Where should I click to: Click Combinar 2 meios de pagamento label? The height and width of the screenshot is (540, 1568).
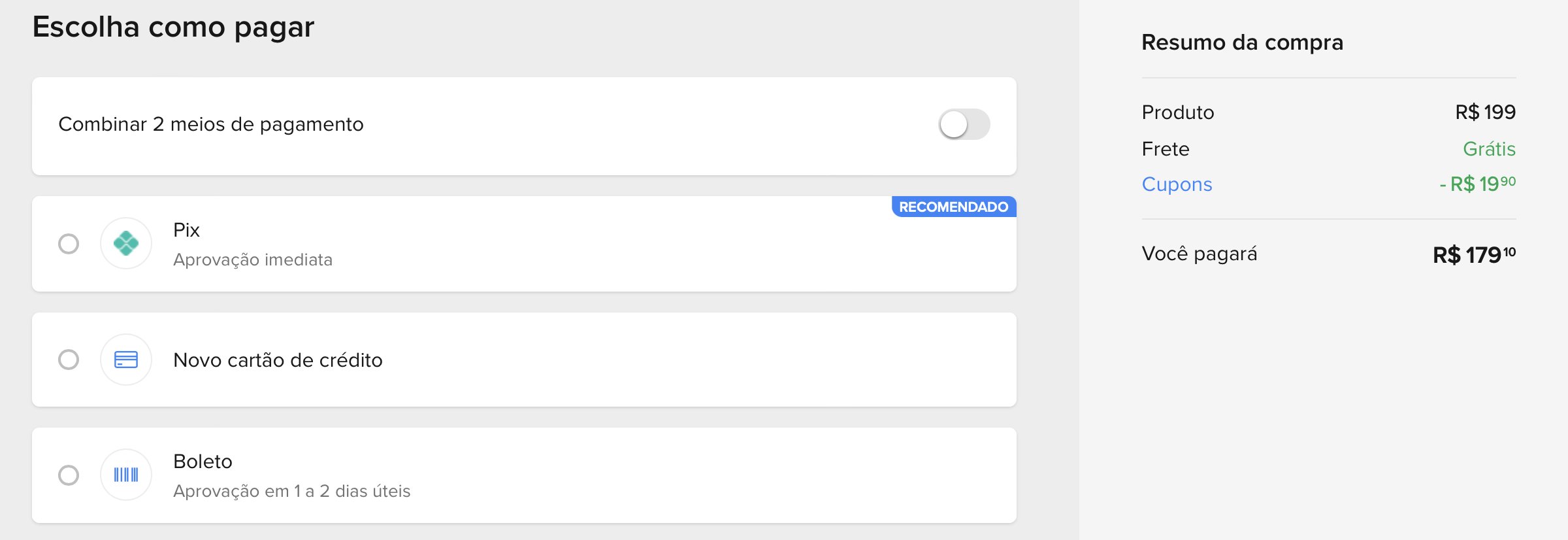click(x=211, y=124)
